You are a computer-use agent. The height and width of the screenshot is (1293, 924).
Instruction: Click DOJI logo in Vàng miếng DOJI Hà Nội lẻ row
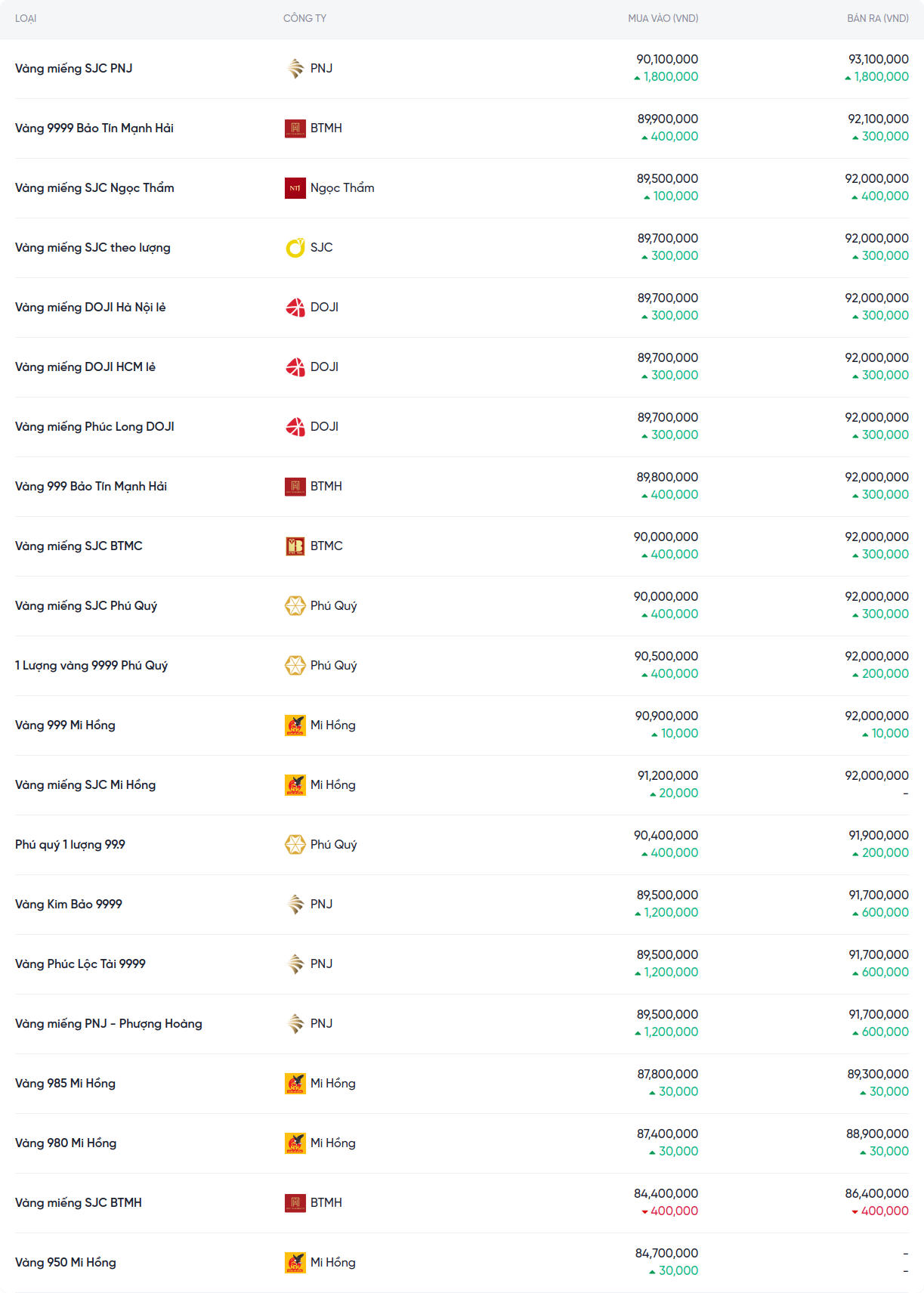pos(295,308)
